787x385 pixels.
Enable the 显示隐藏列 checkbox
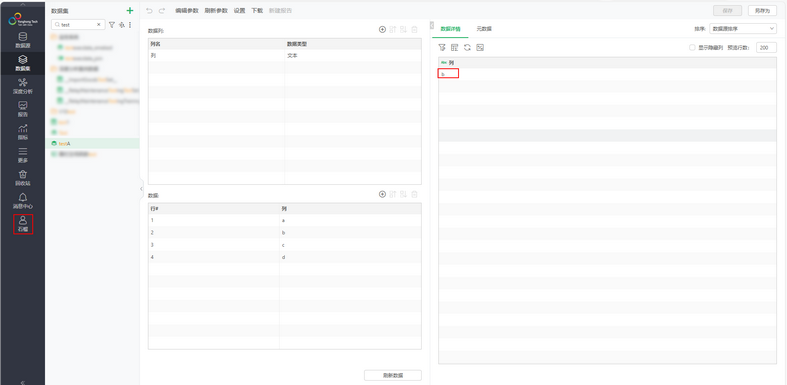tap(692, 48)
